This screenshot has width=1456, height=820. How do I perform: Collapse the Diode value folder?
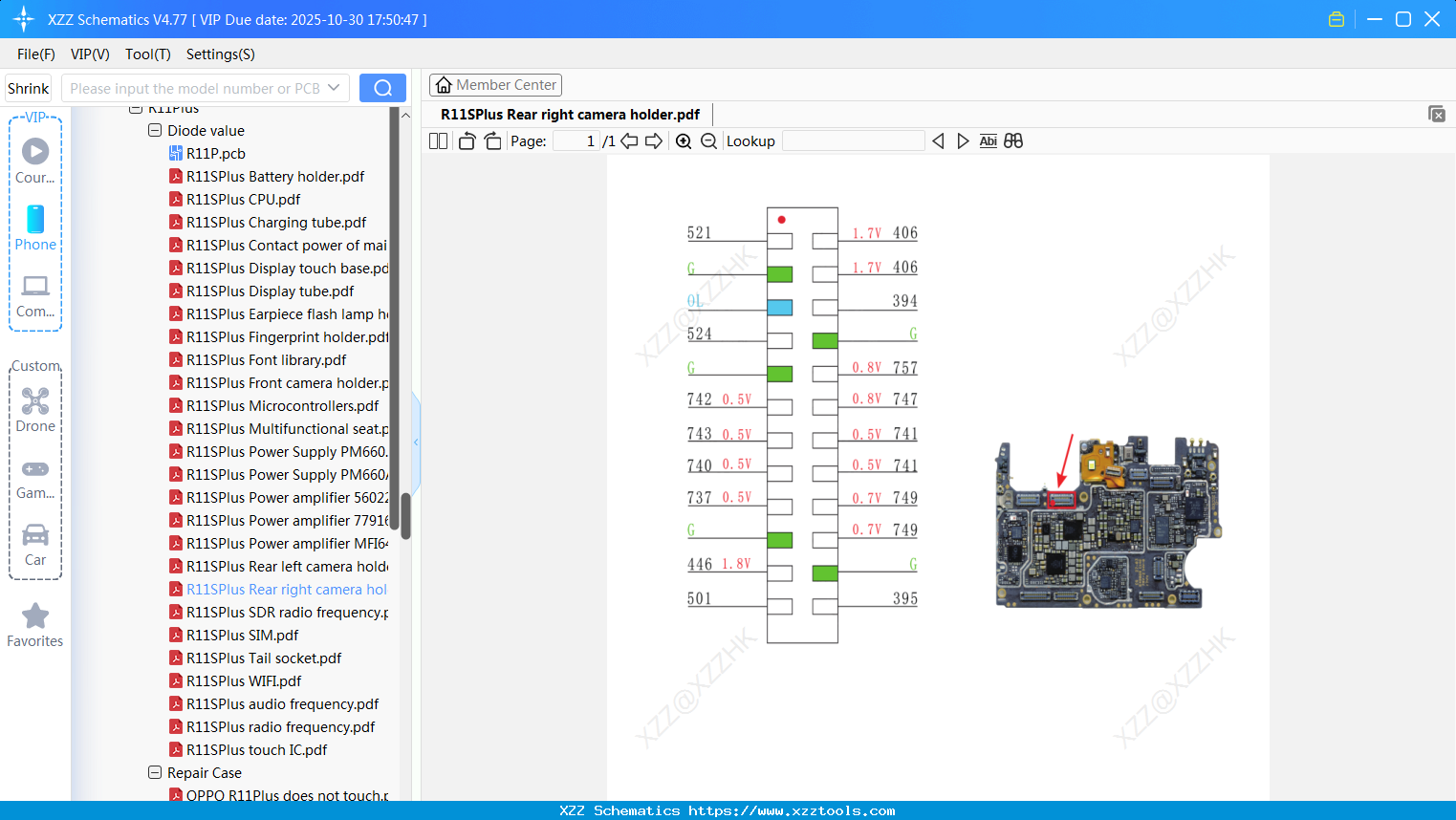(x=155, y=130)
